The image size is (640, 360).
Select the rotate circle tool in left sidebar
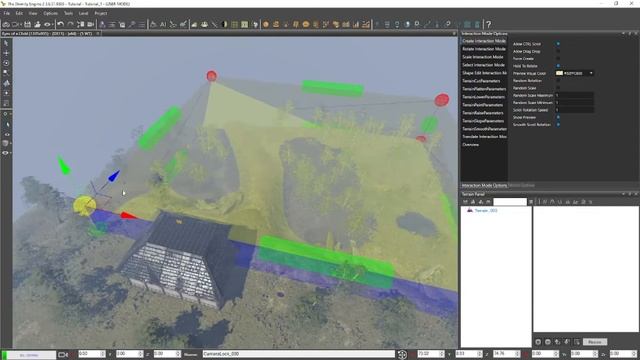coord(6,63)
